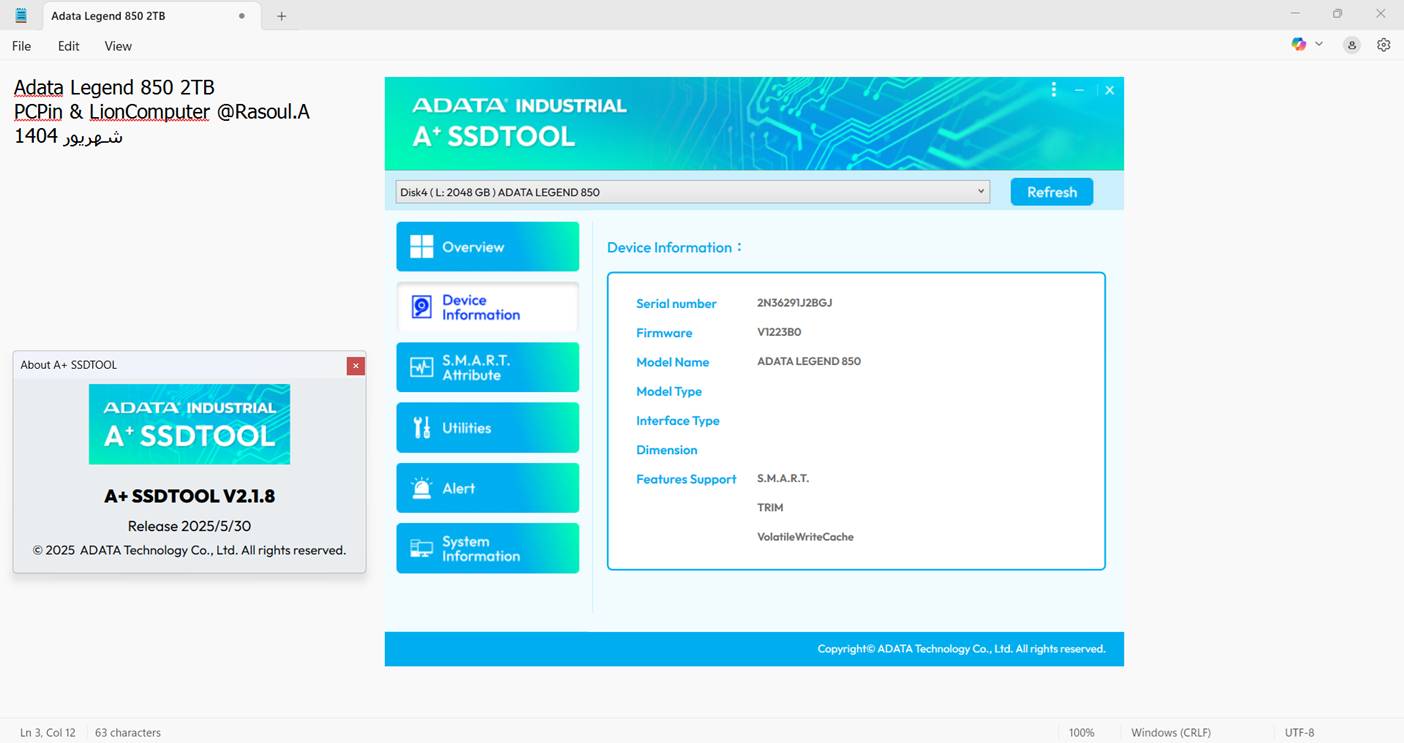
Task: Click the Model Type label
Action: pyautogui.click(x=669, y=392)
